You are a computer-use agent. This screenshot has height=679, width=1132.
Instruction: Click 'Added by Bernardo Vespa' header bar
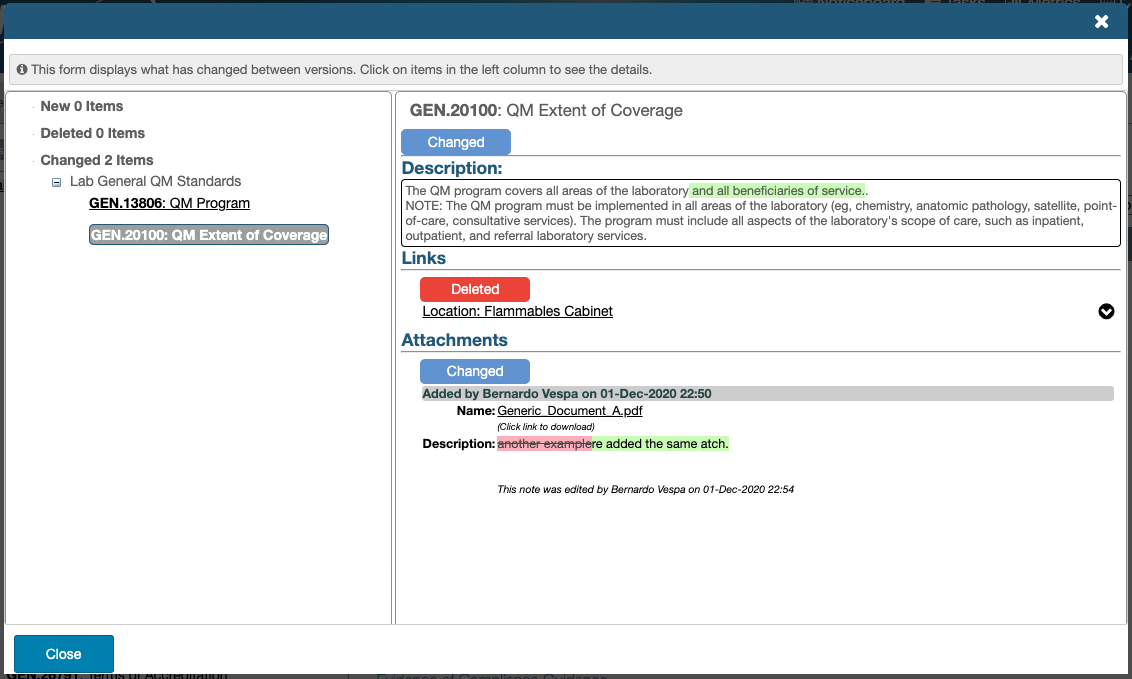[x=767, y=393]
